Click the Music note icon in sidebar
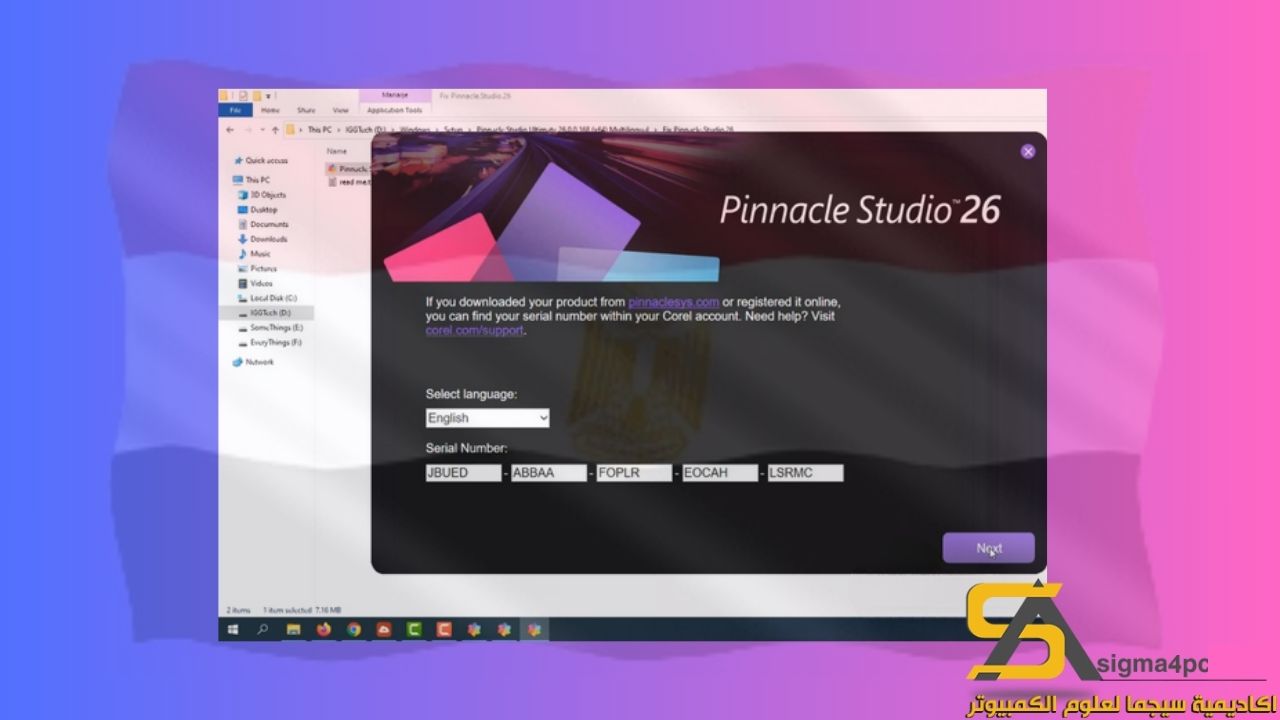Viewport: 1280px width, 720px height. point(242,254)
